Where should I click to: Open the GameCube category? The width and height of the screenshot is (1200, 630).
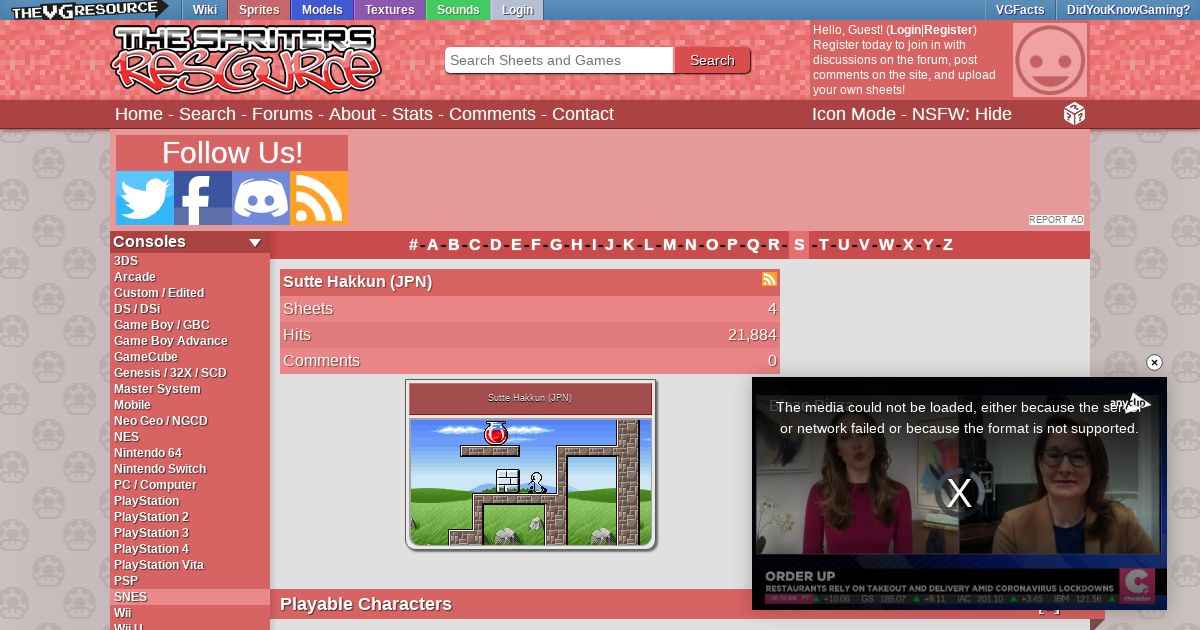pos(190,357)
